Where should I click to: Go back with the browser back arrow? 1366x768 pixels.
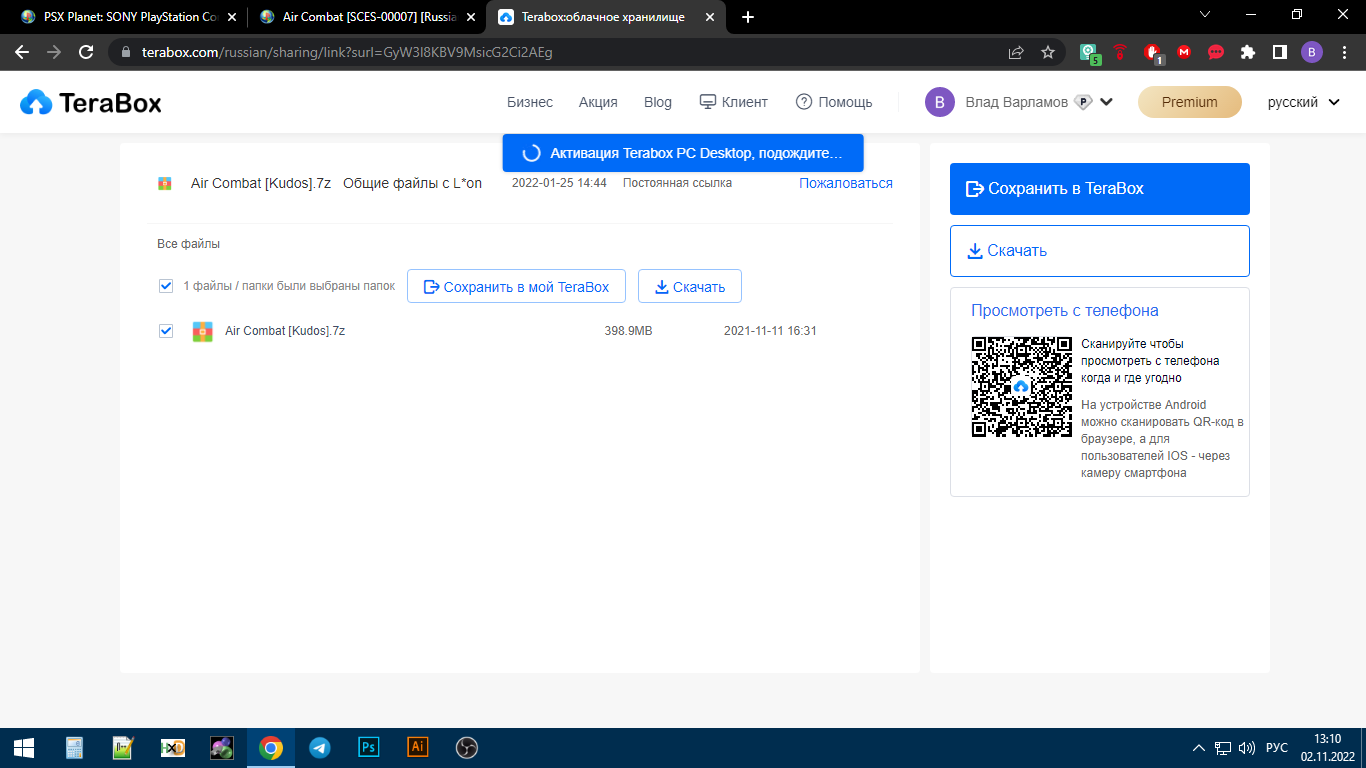point(22,52)
